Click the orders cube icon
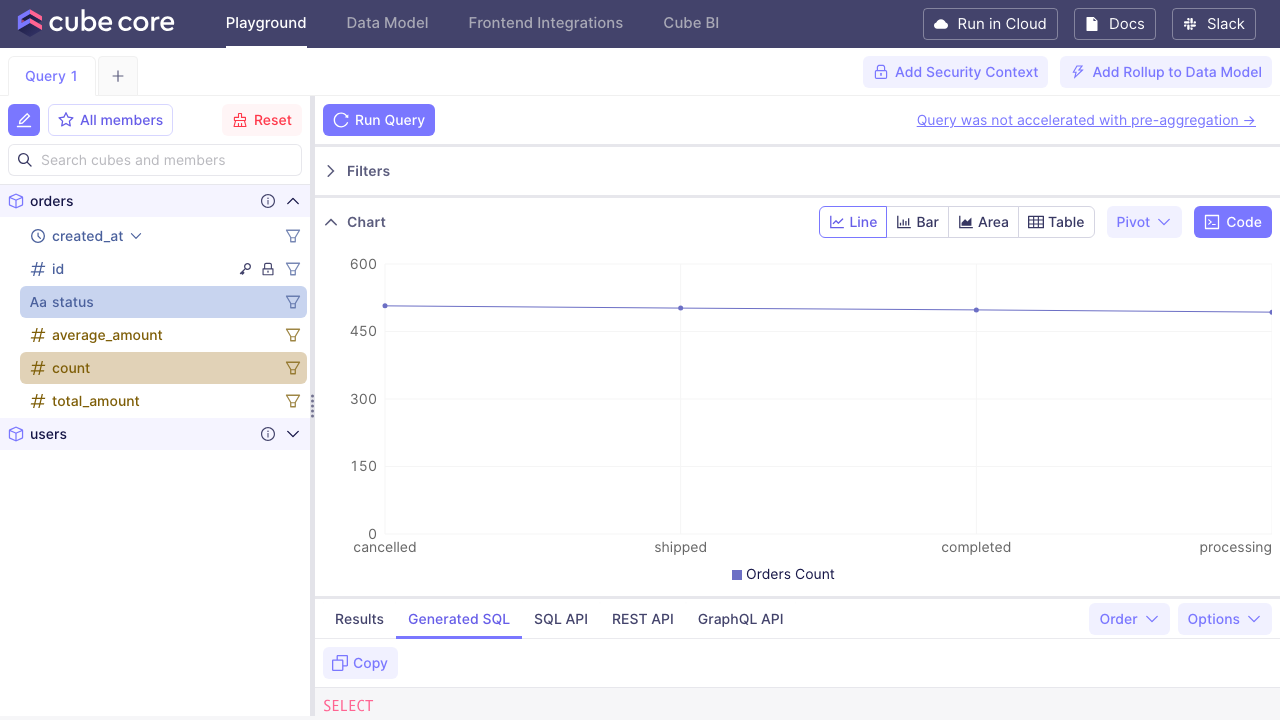 click(16, 201)
